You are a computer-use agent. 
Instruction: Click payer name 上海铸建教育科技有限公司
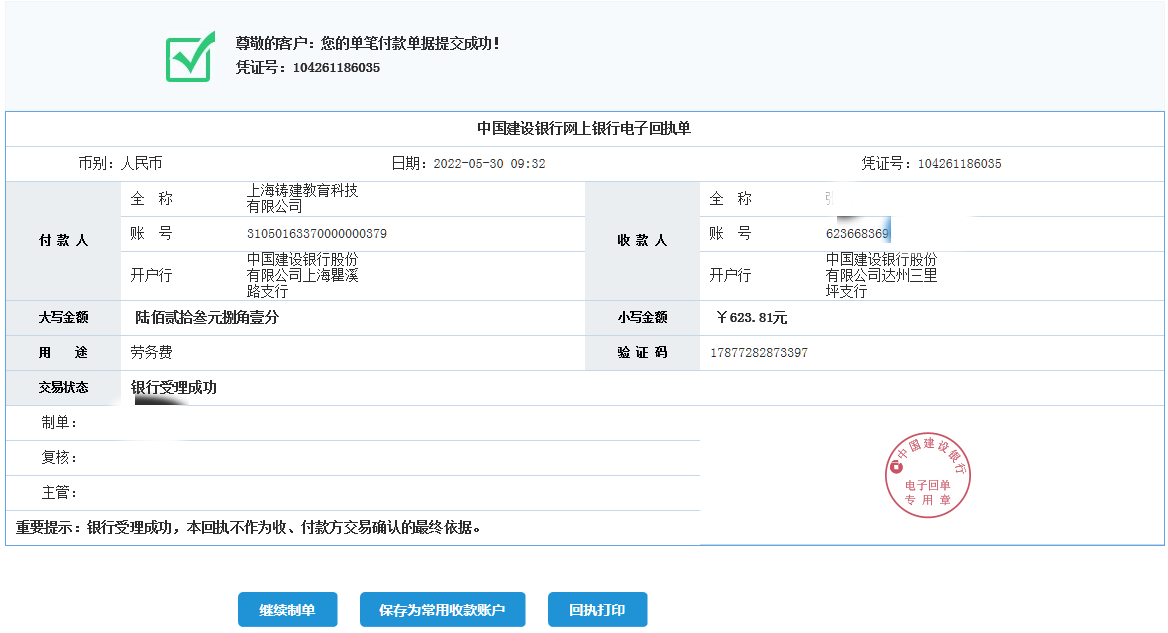tap(302, 198)
